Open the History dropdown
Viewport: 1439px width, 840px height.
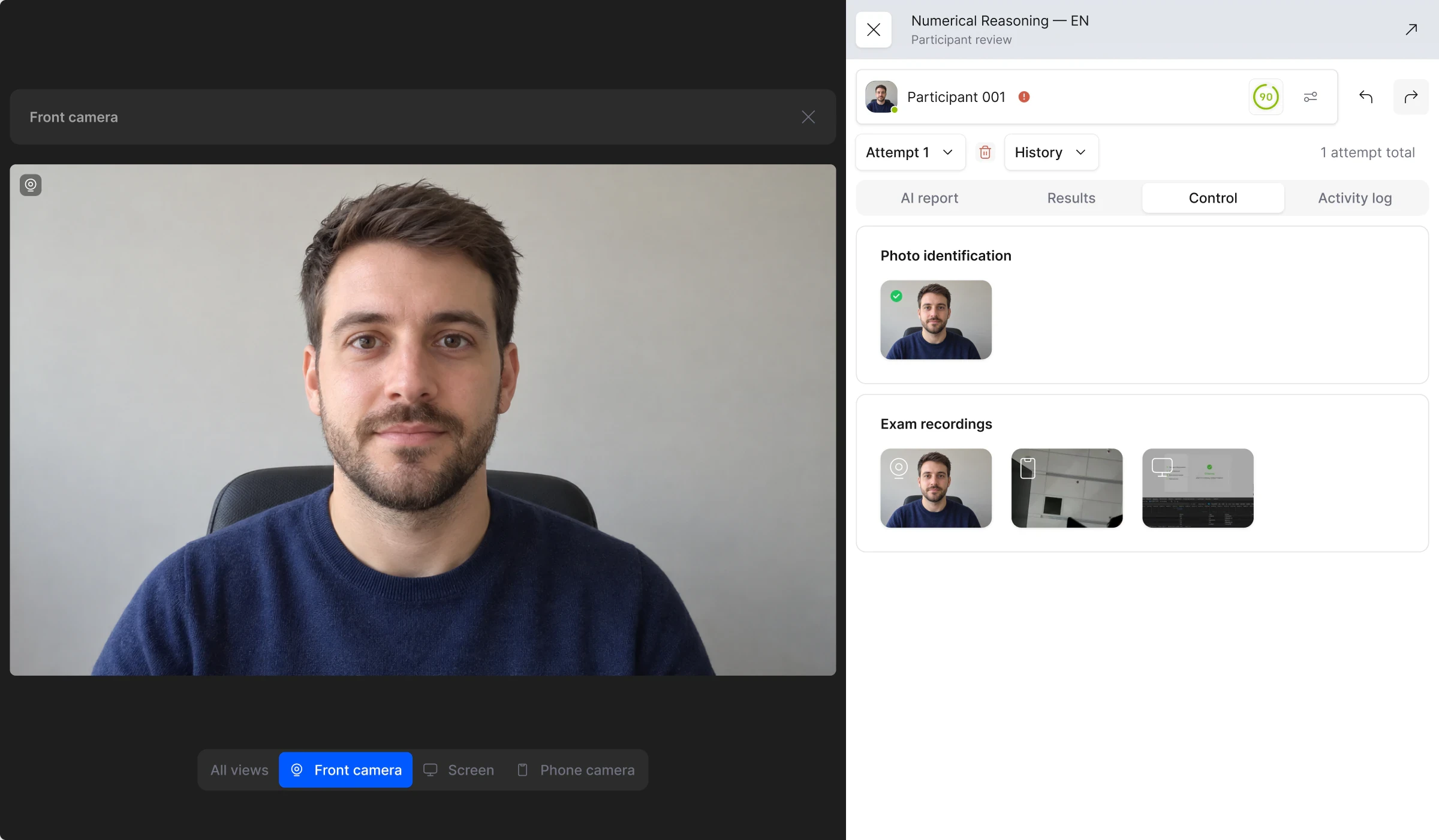click(1051, 152)
